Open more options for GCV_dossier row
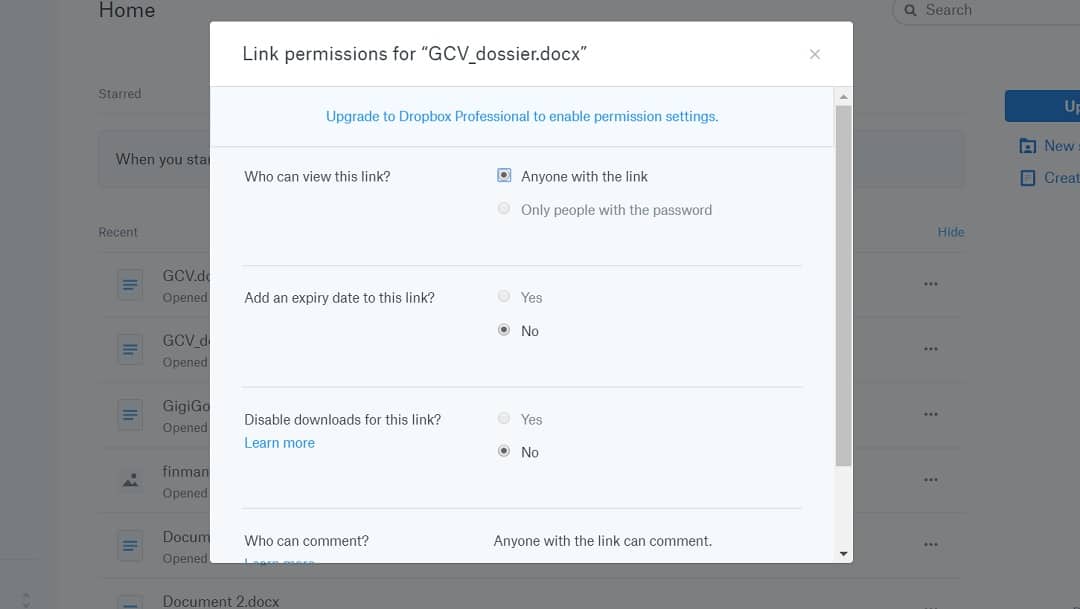Image resolution: width=1080 pixels, height=609 pixels. point(931,349)
